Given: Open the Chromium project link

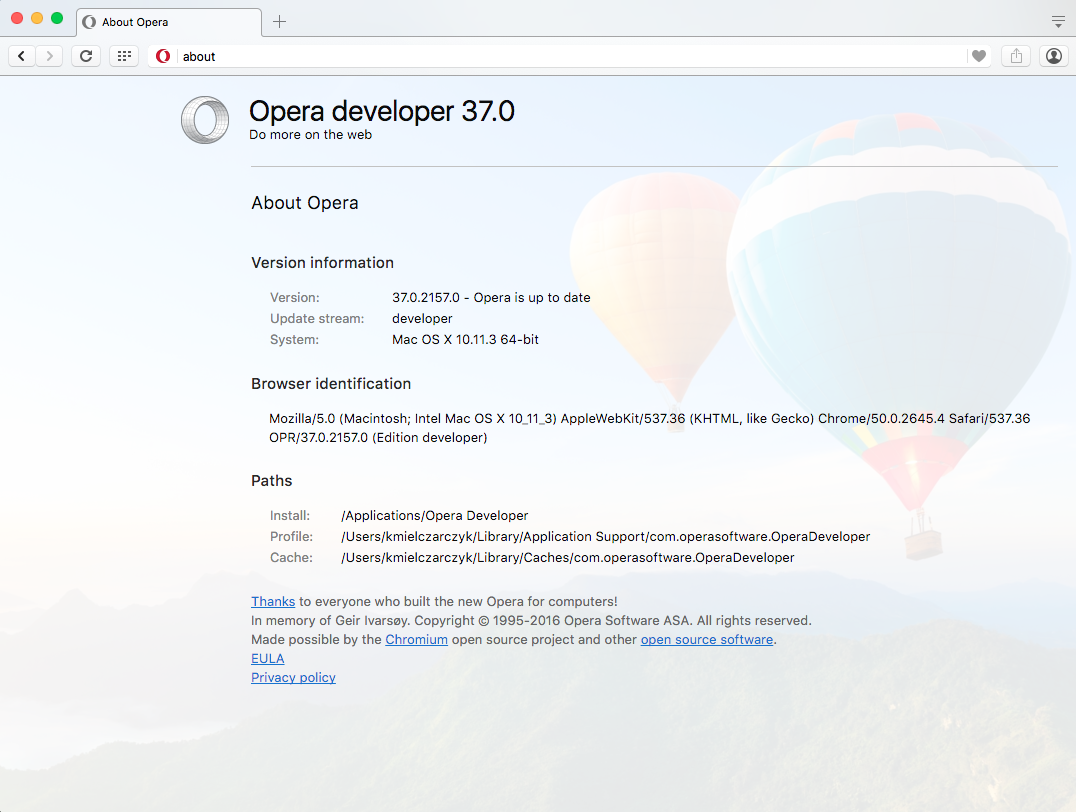Looking at the screenshot, I should coord(416,639).
